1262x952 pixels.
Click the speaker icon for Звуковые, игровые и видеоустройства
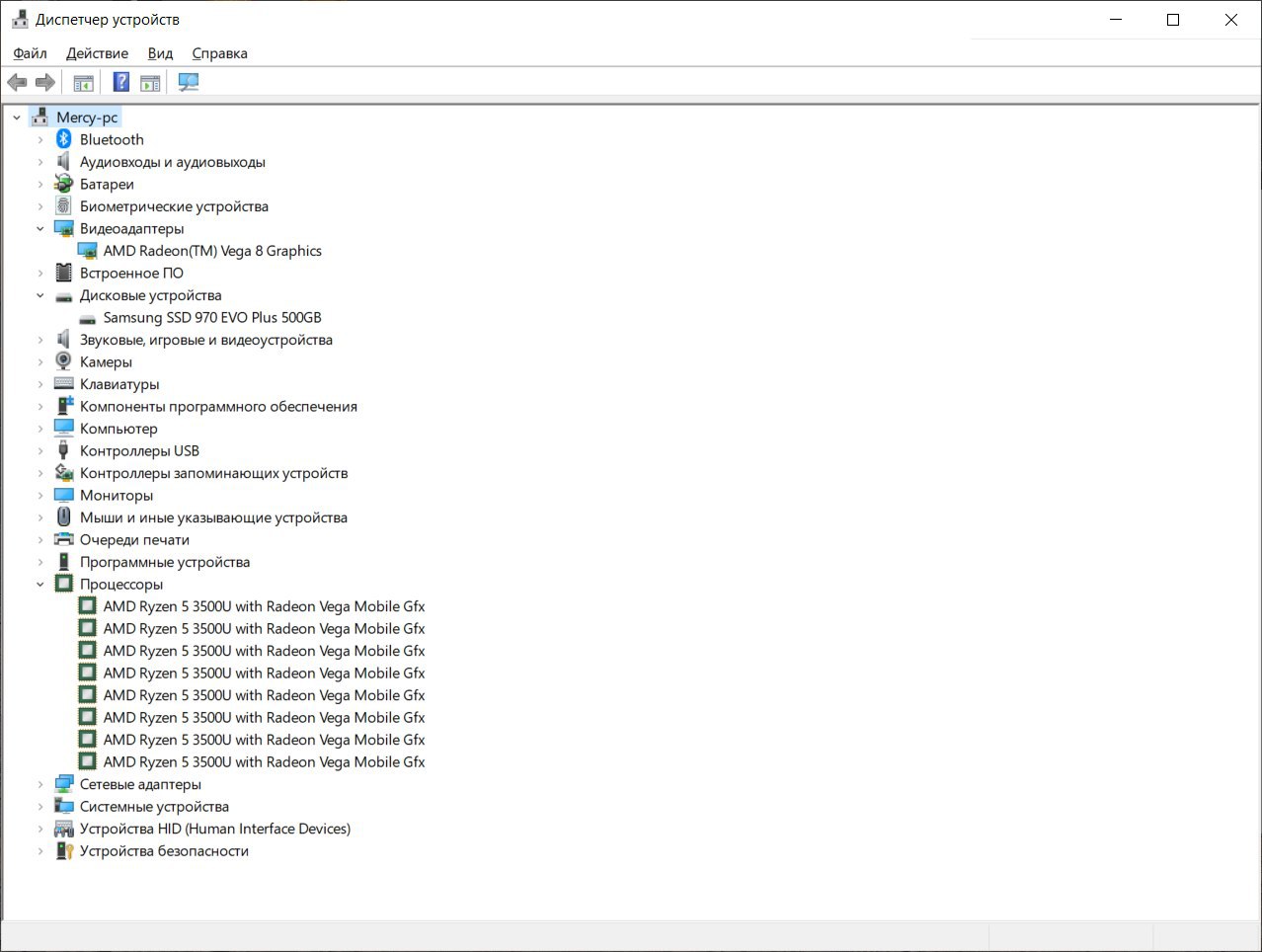pyautogui.click(x=64, y=340)
